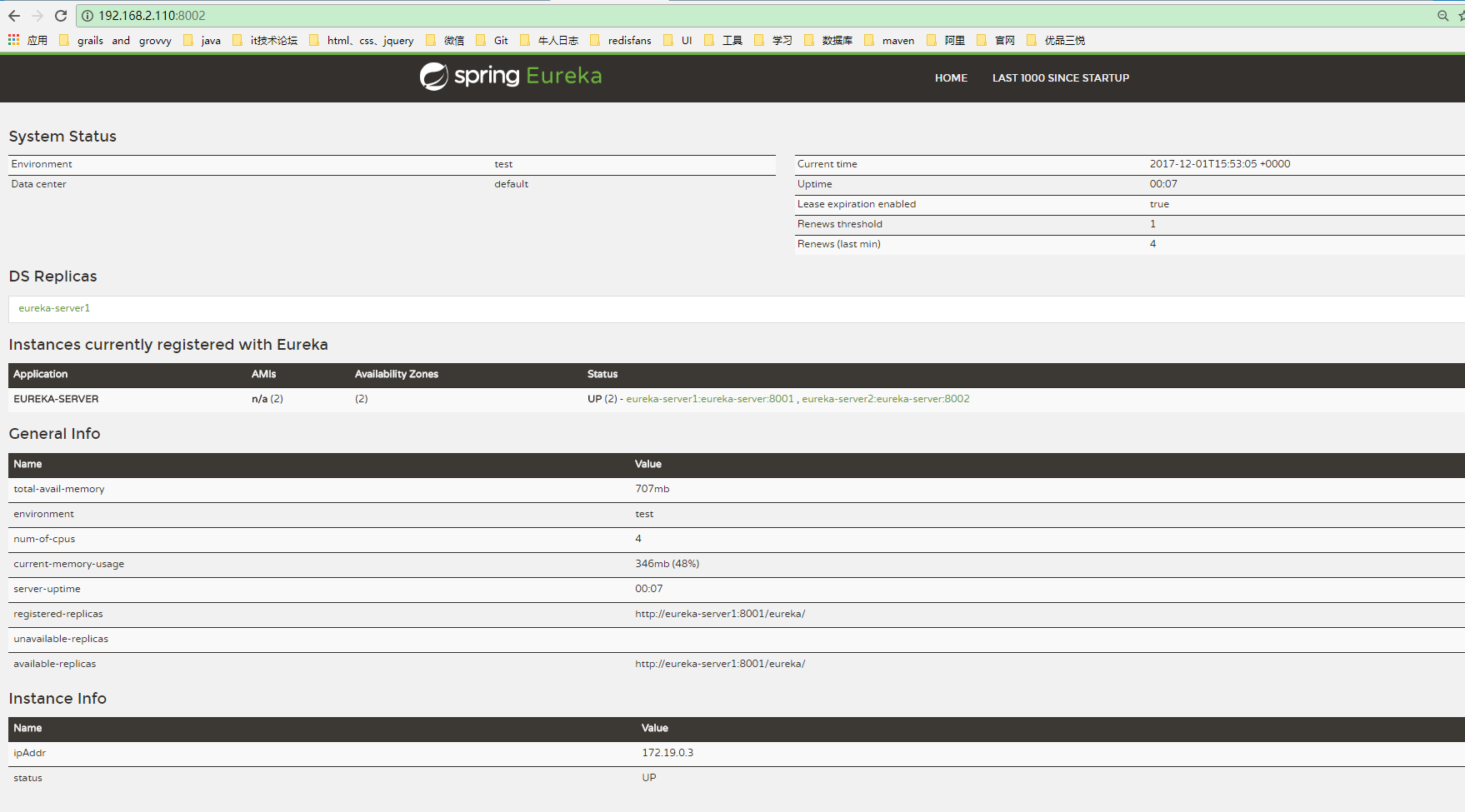
Task: Click the current time value 2017-12-01T15:53:05
Action: tap(1220, 164)
